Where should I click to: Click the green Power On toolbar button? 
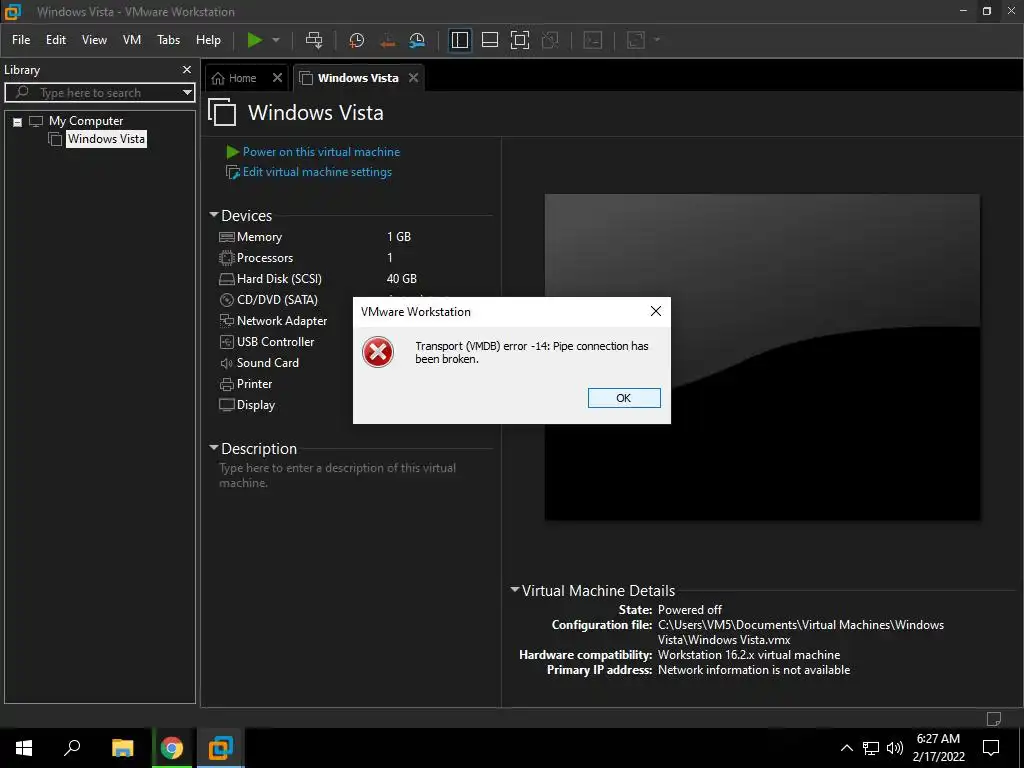[x=255, y=40]
